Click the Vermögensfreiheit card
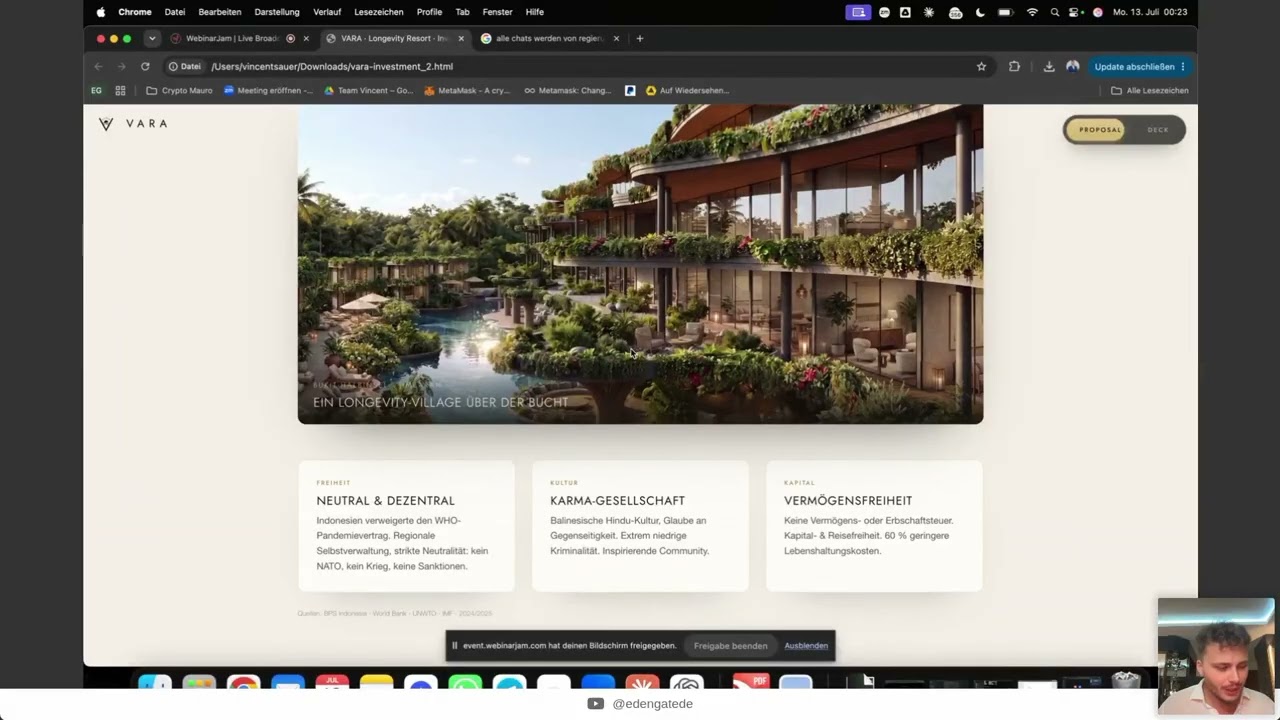Screen dimensions: 1280x720 point(874,526)
